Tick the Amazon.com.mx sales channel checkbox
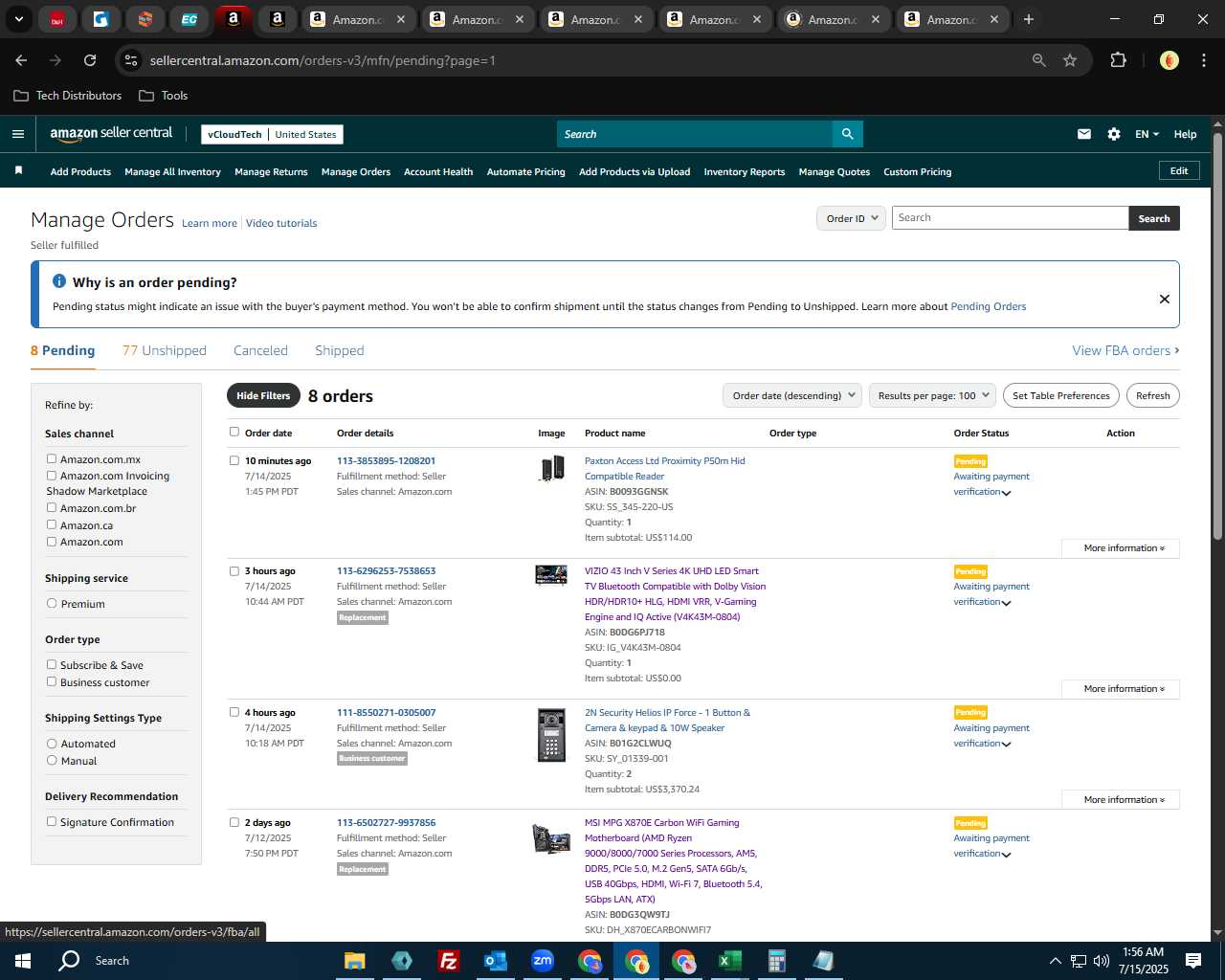This screenshot has width=1225, height=980. pos(52,458)
